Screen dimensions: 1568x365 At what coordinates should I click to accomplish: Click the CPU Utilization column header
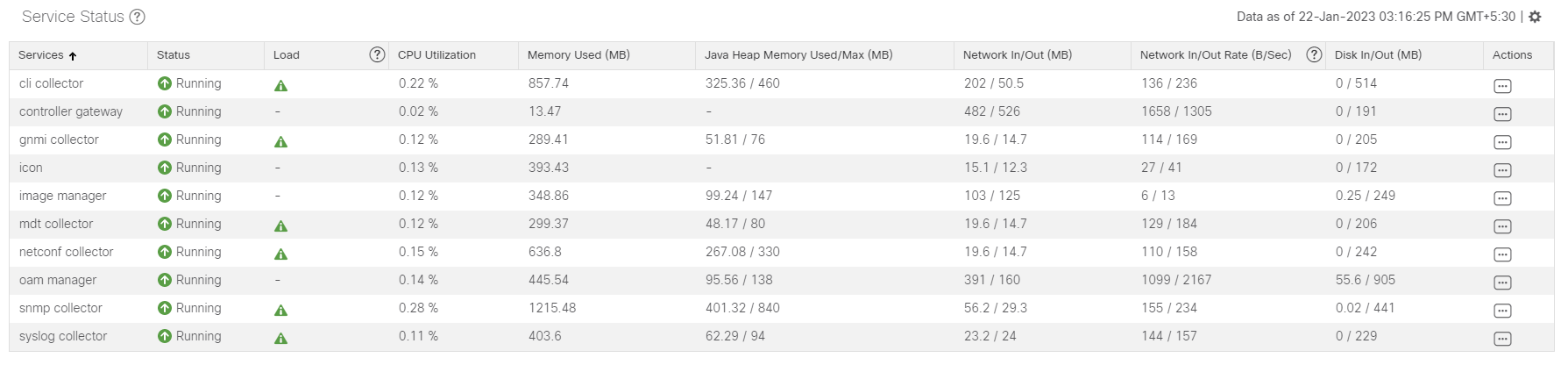(x=436, y=54)
